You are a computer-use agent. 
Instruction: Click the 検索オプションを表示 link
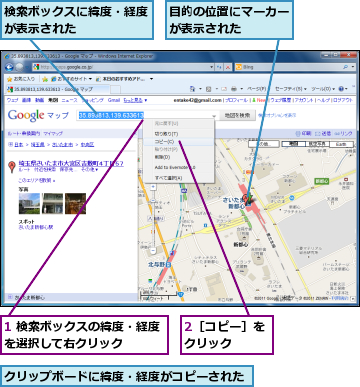tap(277, 116)
